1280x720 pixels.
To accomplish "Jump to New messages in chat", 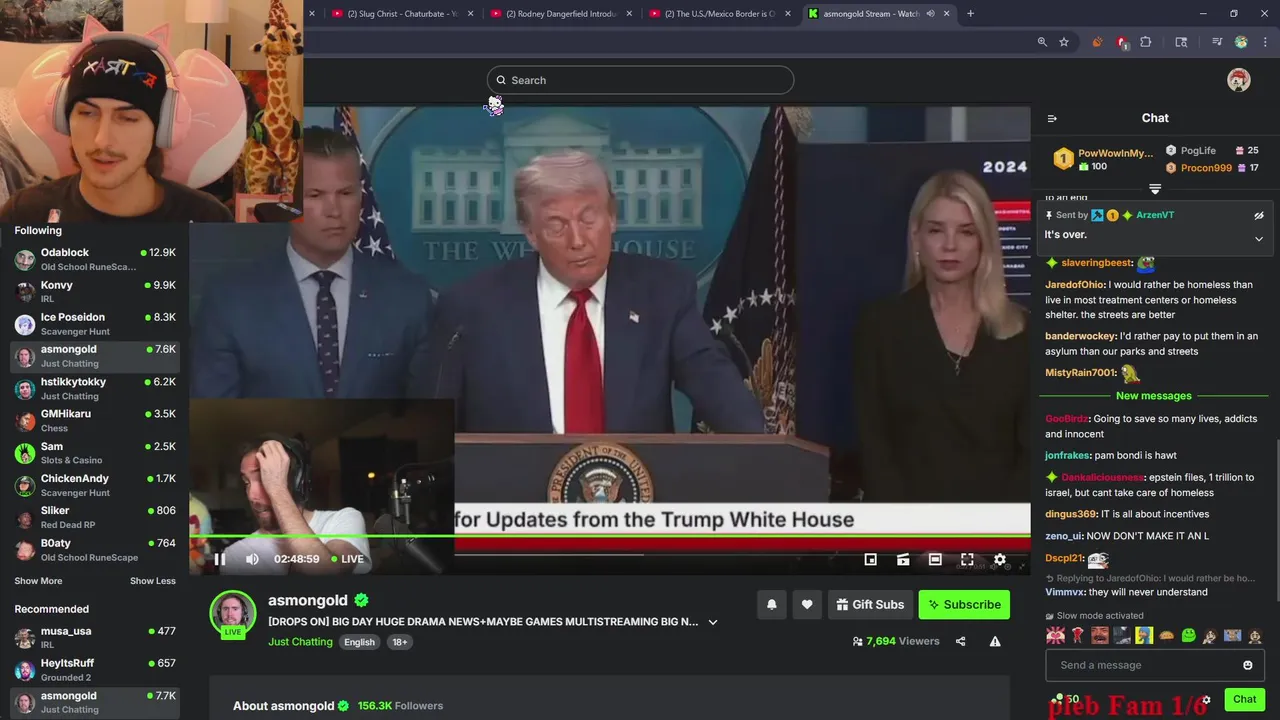I will tap(1154, 396).
